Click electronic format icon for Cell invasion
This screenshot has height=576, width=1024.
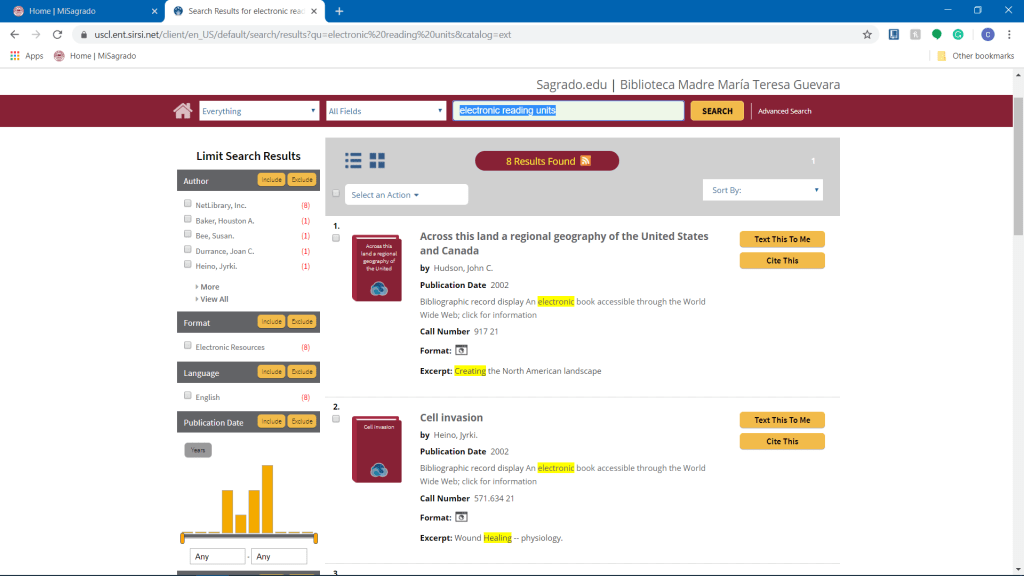pyautogui.click(x=461, y=517)
